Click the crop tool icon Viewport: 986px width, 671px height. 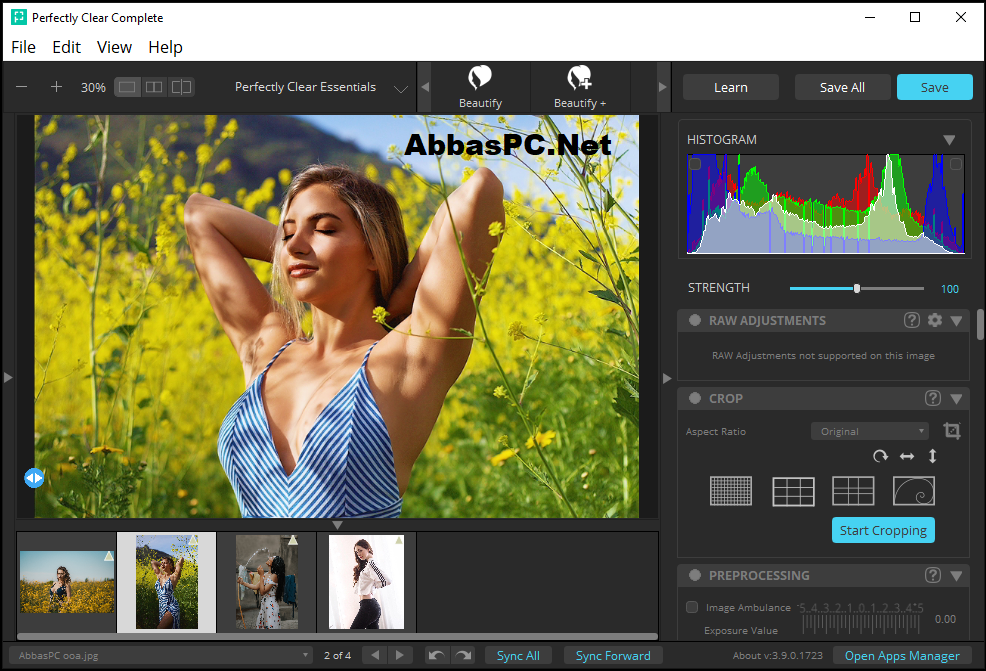click(951, 431)
